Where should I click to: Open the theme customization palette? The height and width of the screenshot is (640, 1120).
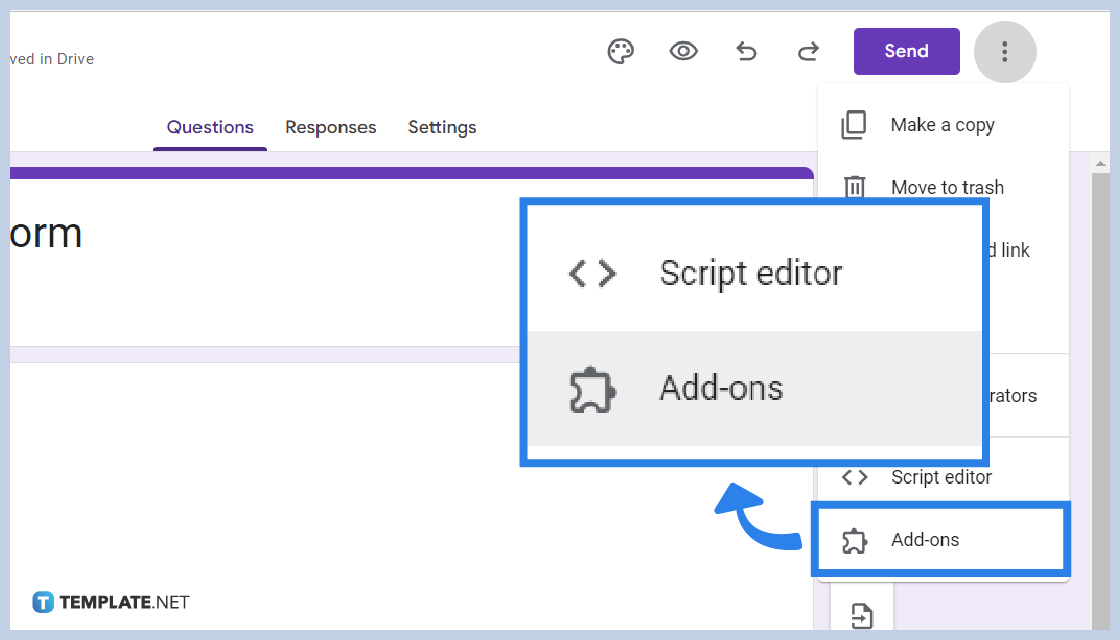[620, 51]
